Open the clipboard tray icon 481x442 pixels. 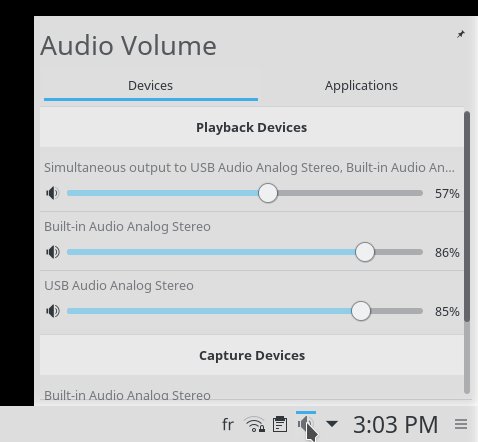(280, 425)
